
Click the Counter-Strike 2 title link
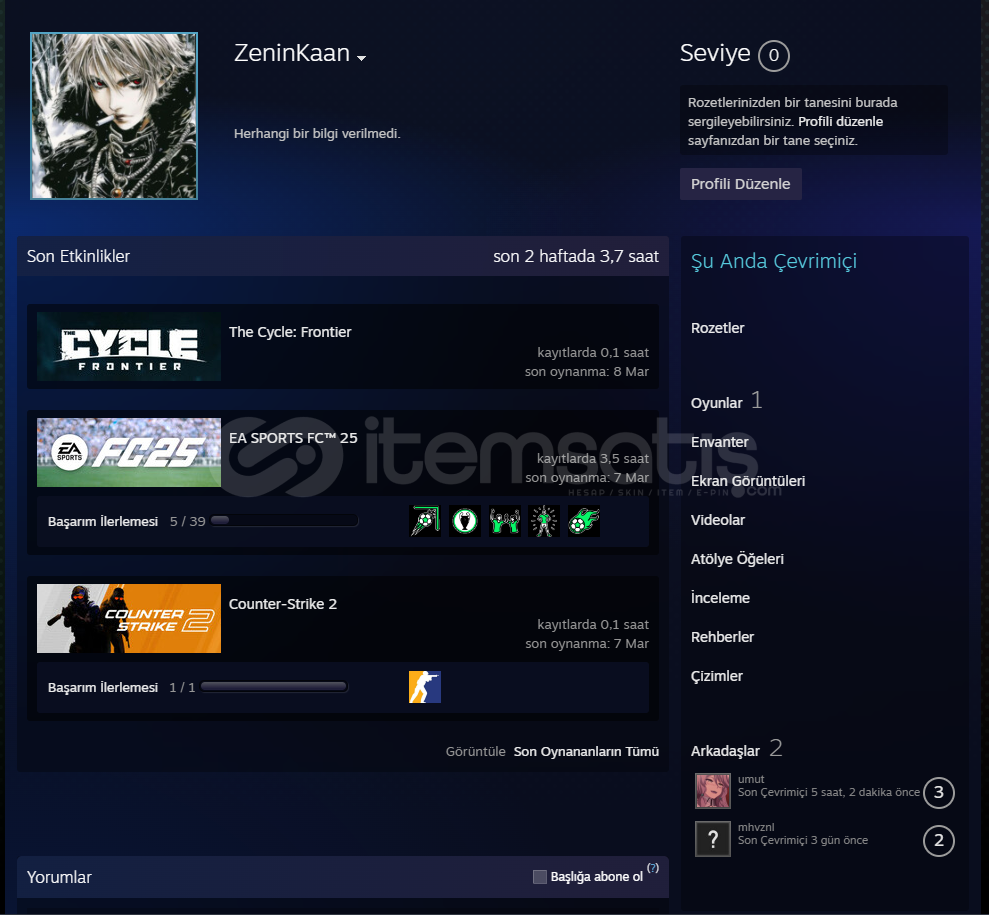pos(283,604)
